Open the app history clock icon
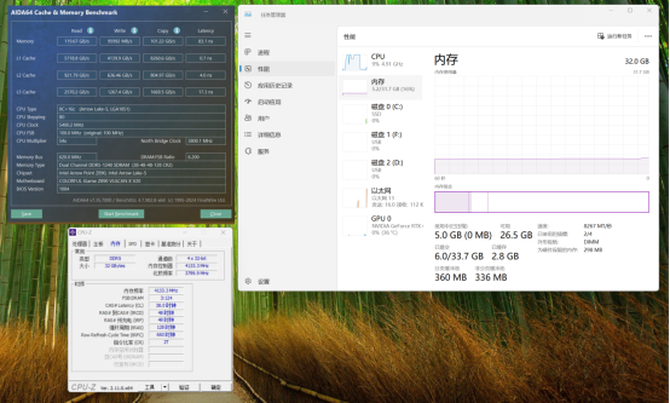670x403 pixels. [248, 85]
